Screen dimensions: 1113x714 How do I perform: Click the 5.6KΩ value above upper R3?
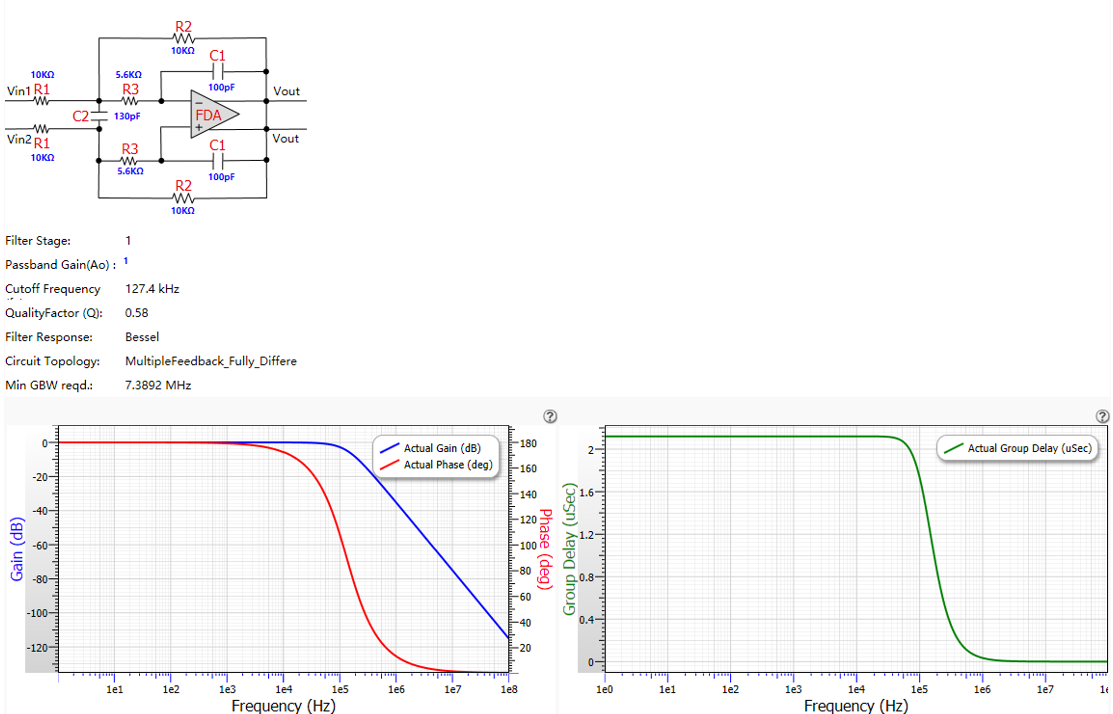pos(128,75)
